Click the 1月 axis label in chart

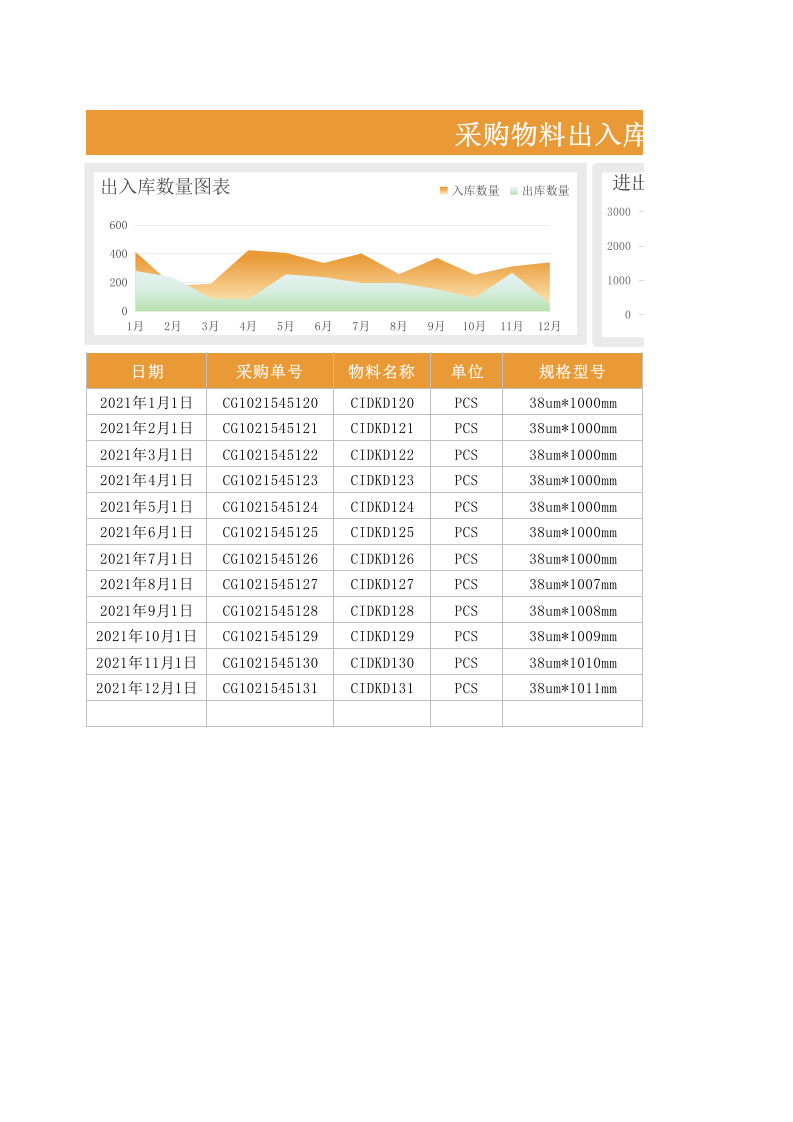(135, 326)
